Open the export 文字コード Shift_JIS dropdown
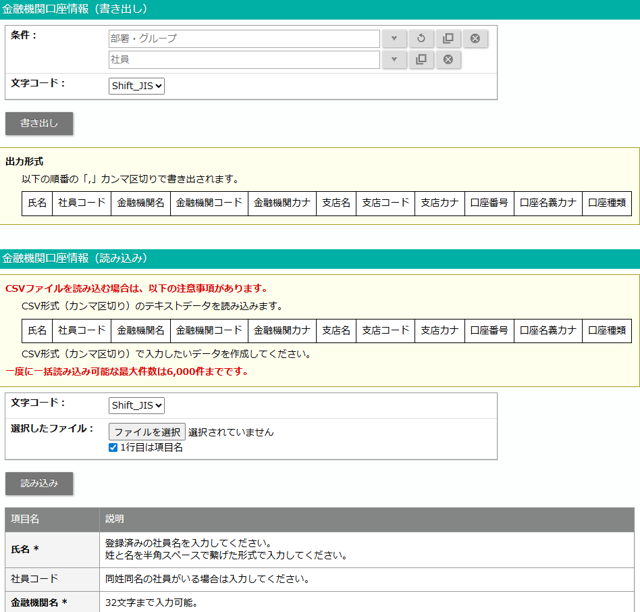The width and height of the screenshot is (640, 612). click(136, 86)
